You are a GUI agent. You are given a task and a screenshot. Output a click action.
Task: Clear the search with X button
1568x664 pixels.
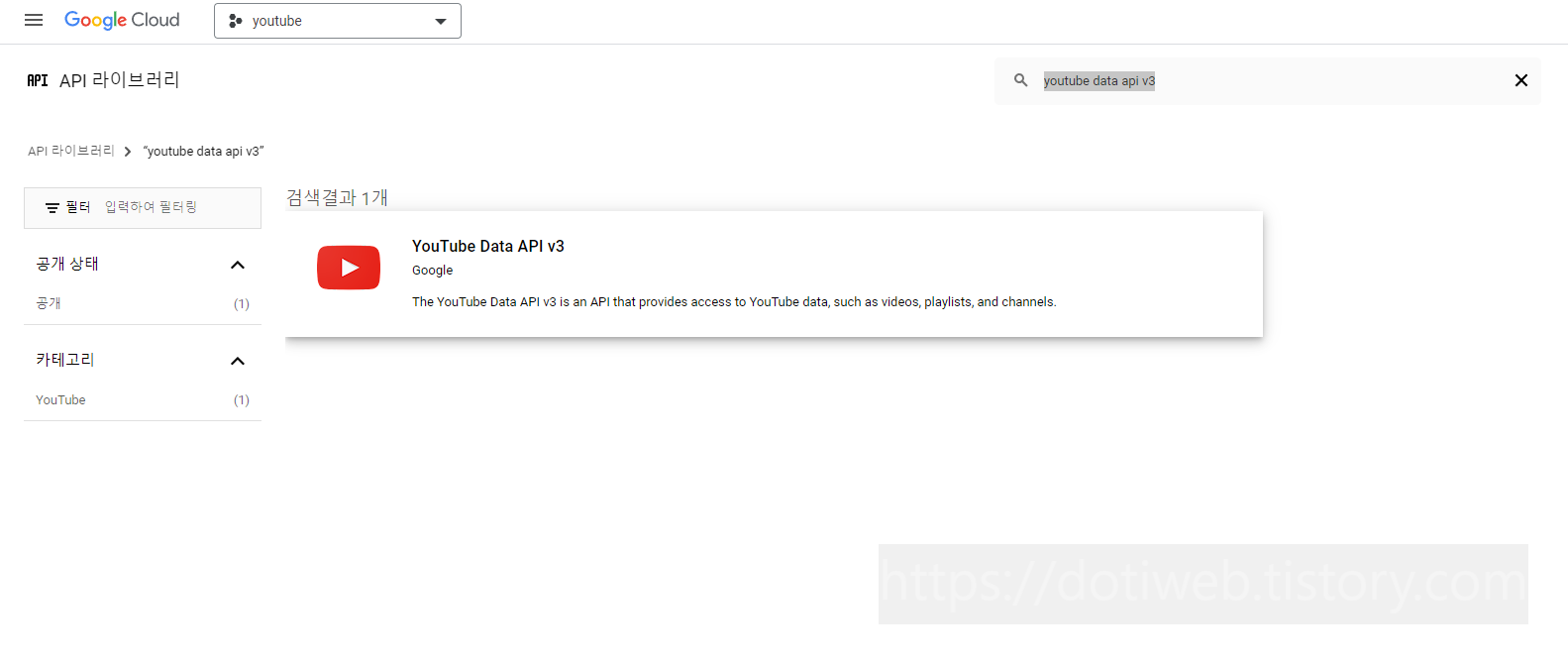pos(1521,80)
